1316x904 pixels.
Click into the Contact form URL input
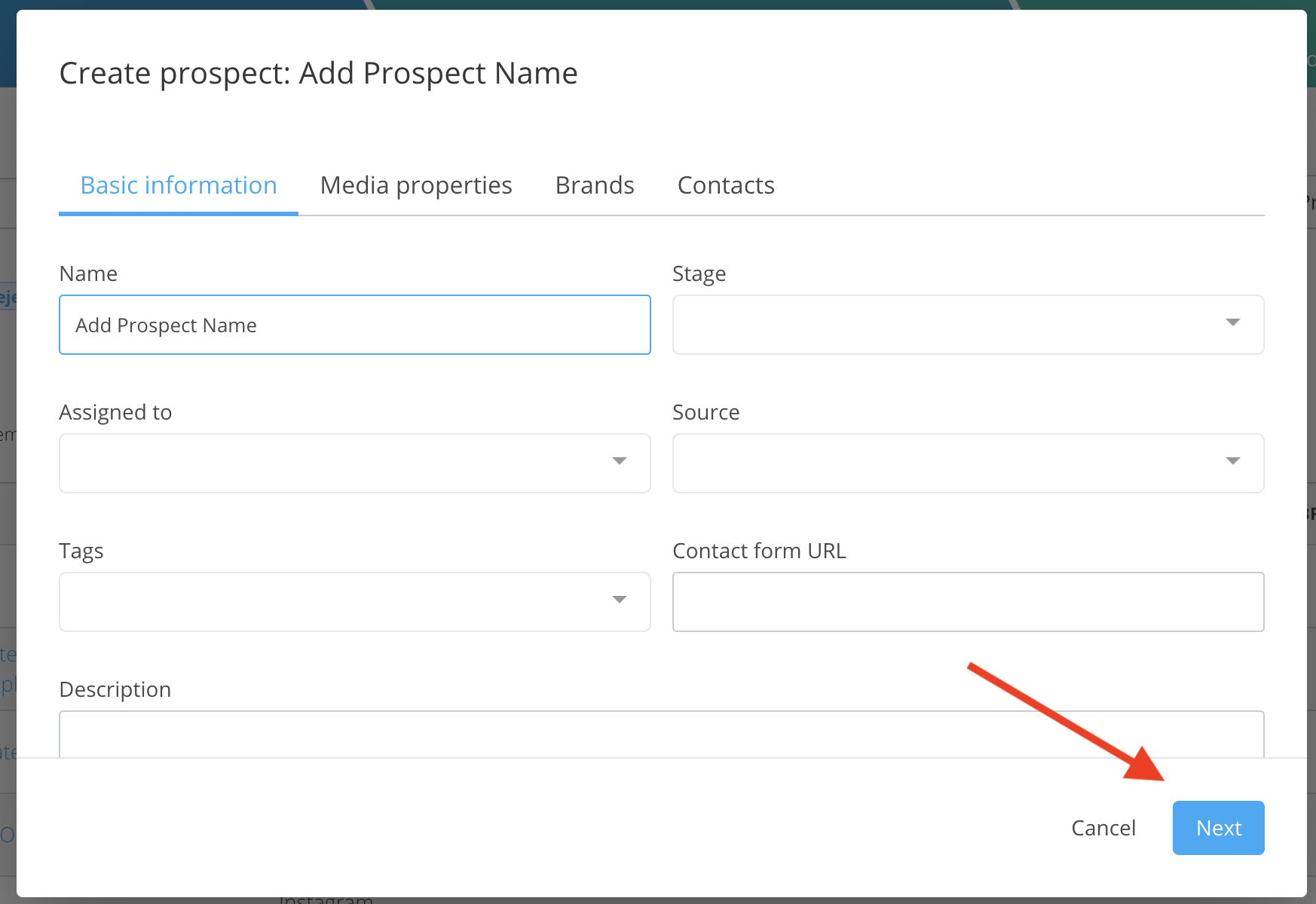coord(968,602)
